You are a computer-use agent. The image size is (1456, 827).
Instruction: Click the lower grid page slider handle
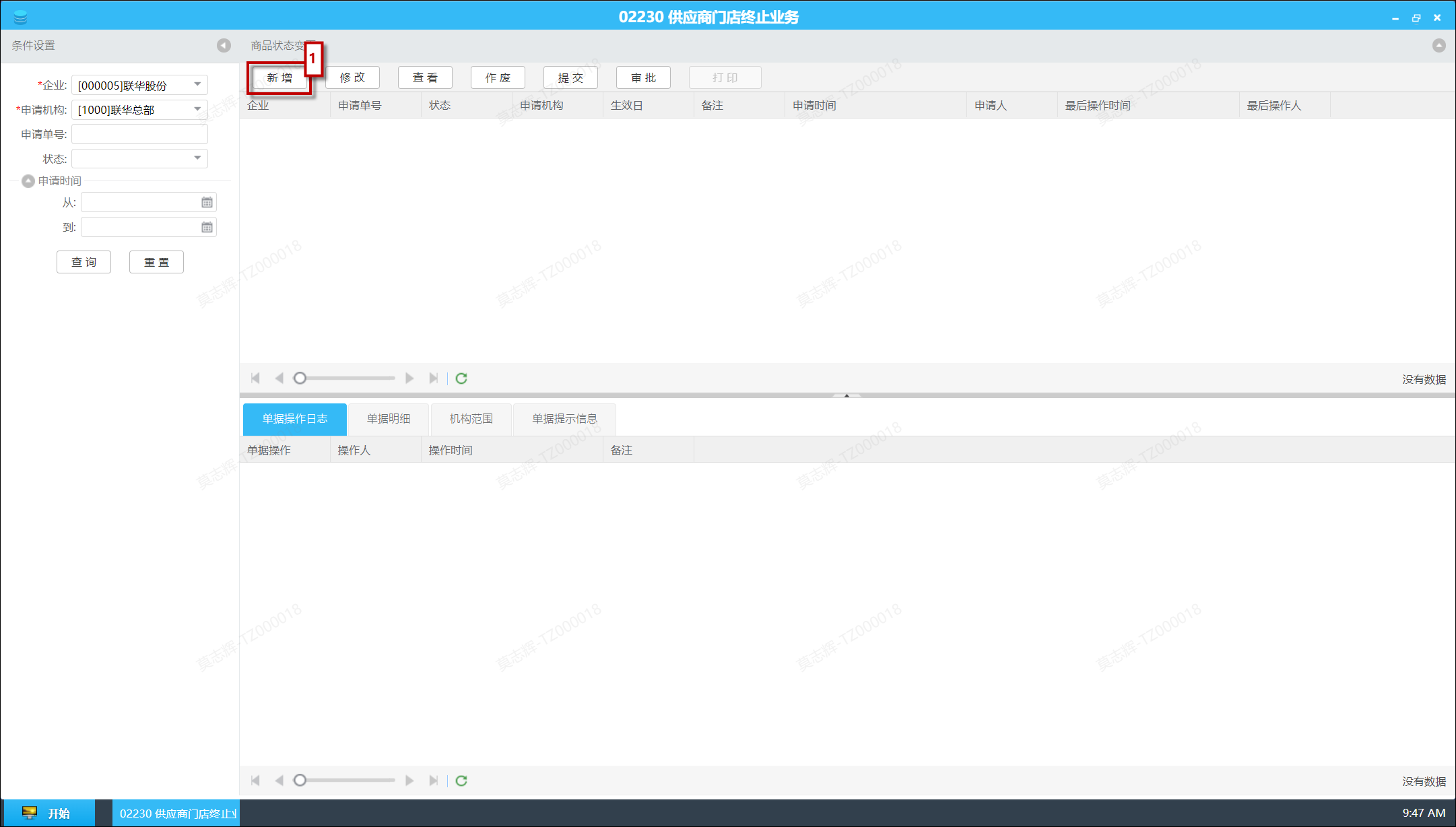click(300, 781)
